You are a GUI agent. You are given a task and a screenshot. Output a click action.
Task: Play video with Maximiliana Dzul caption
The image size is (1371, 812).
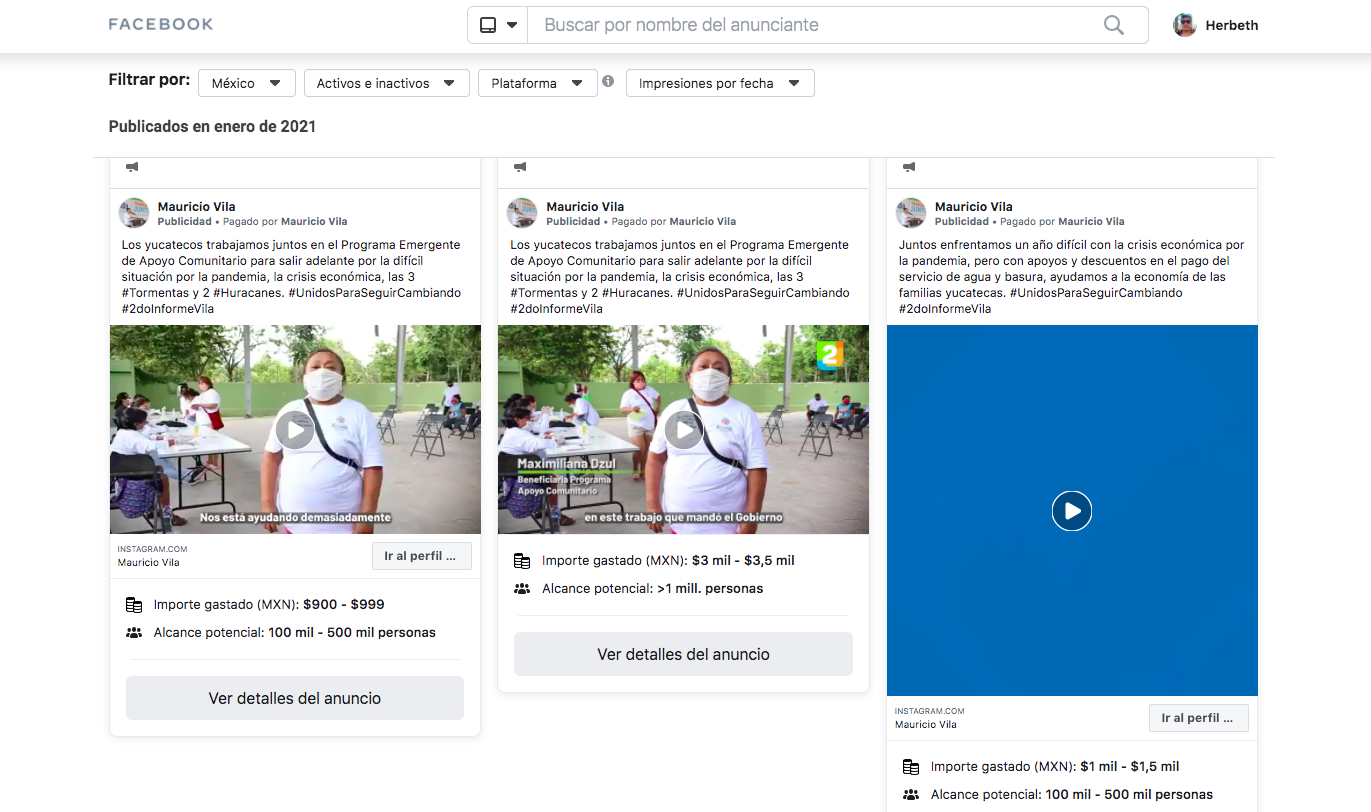click(x=684, y=430)
